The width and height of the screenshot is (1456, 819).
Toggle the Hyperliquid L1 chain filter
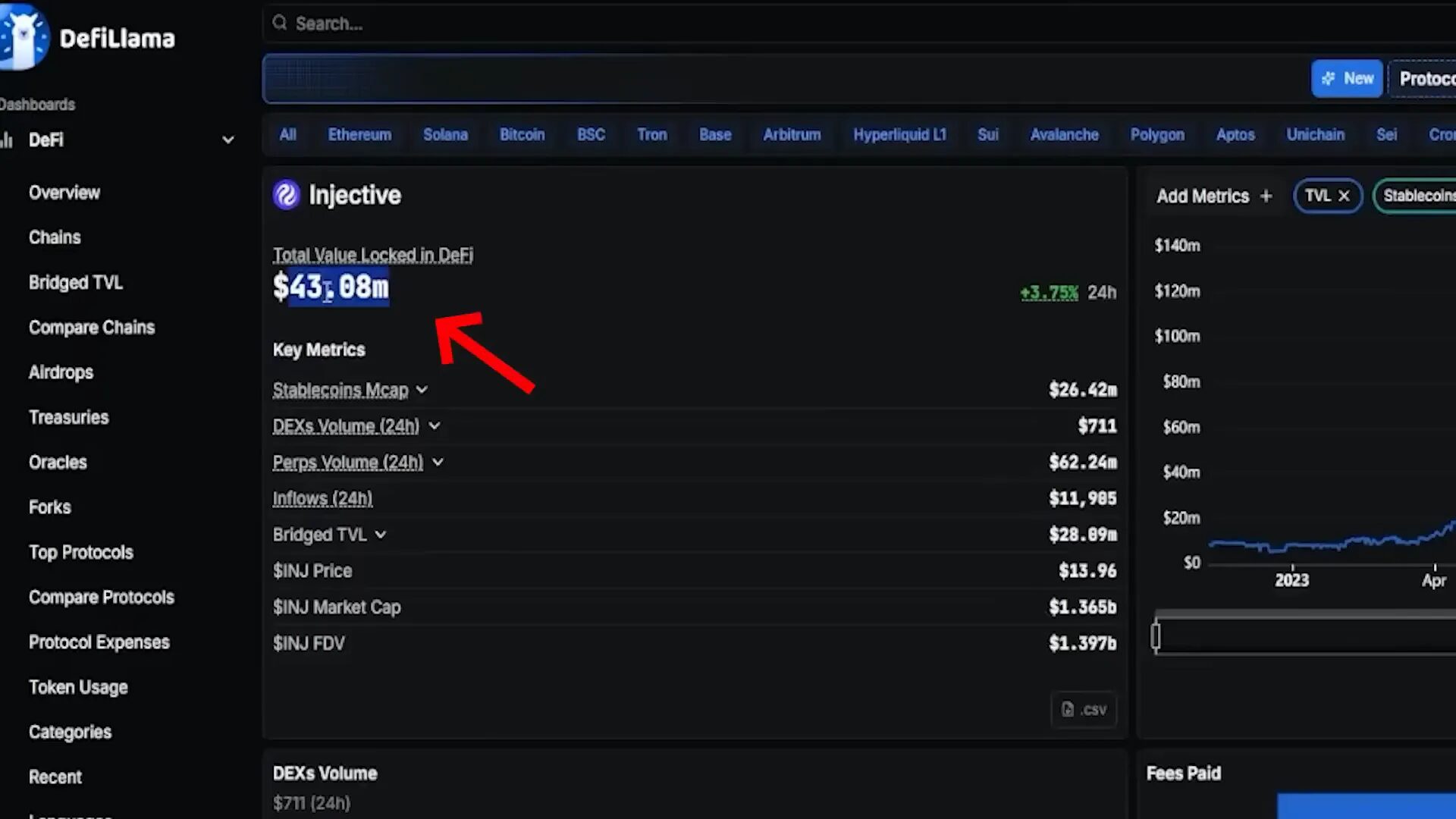coord(899,134)
